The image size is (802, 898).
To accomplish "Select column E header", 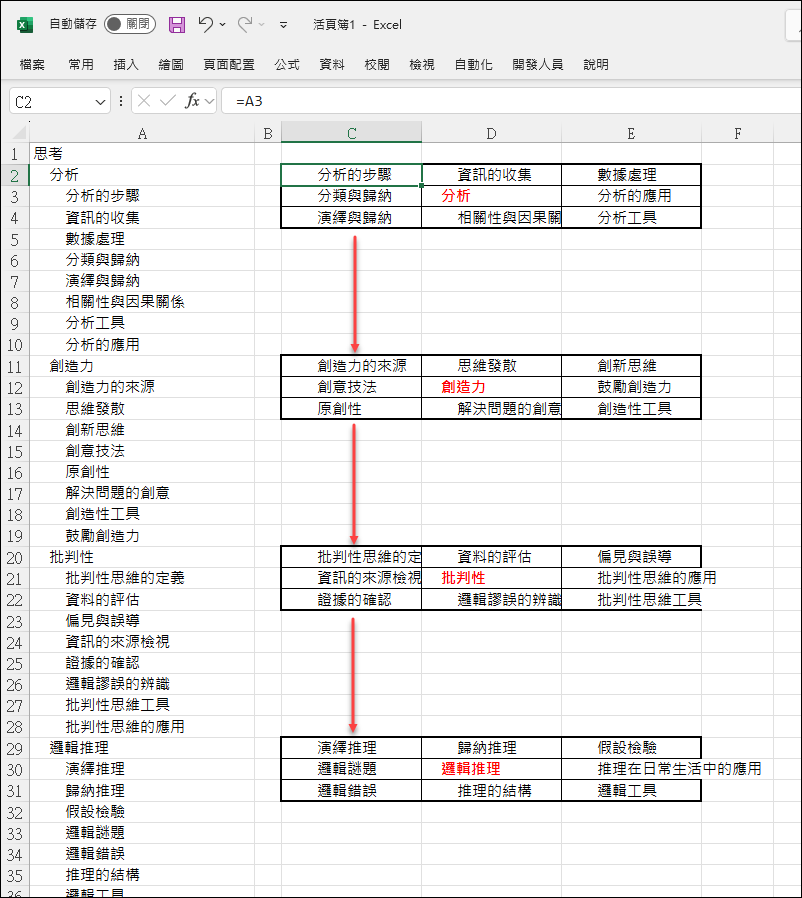I will point(631,133).
